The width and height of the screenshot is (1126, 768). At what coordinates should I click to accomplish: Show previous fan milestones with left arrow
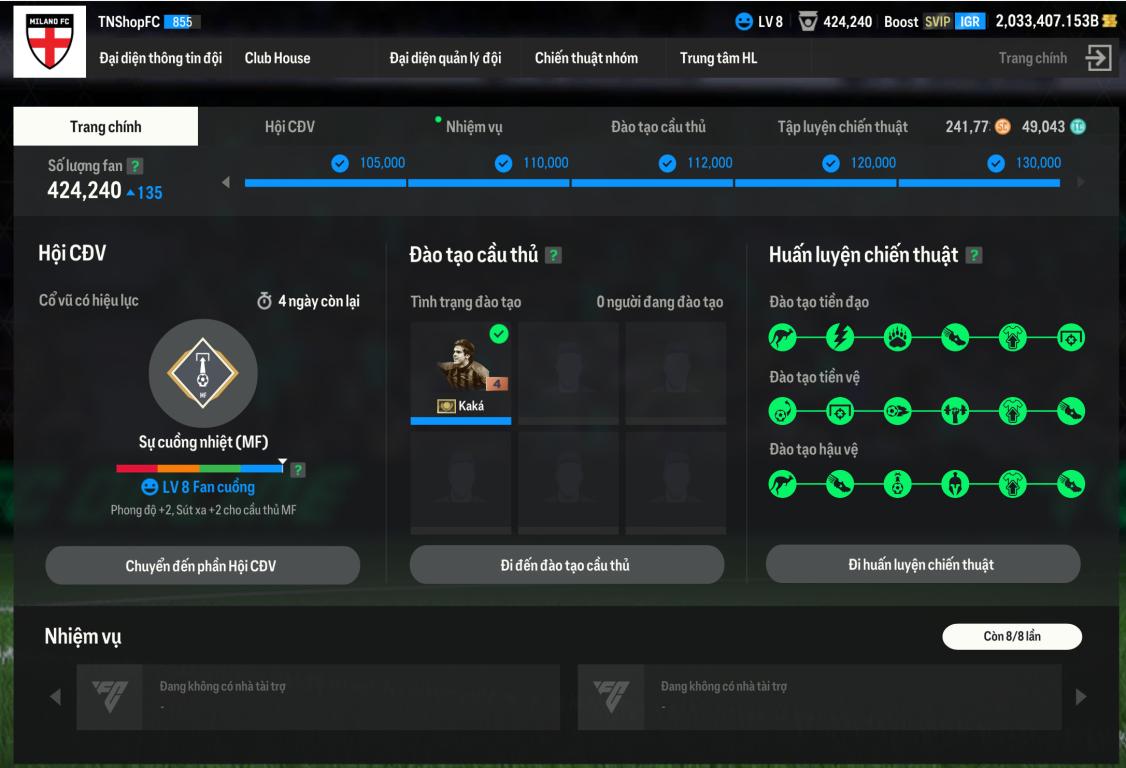(225, 182)
